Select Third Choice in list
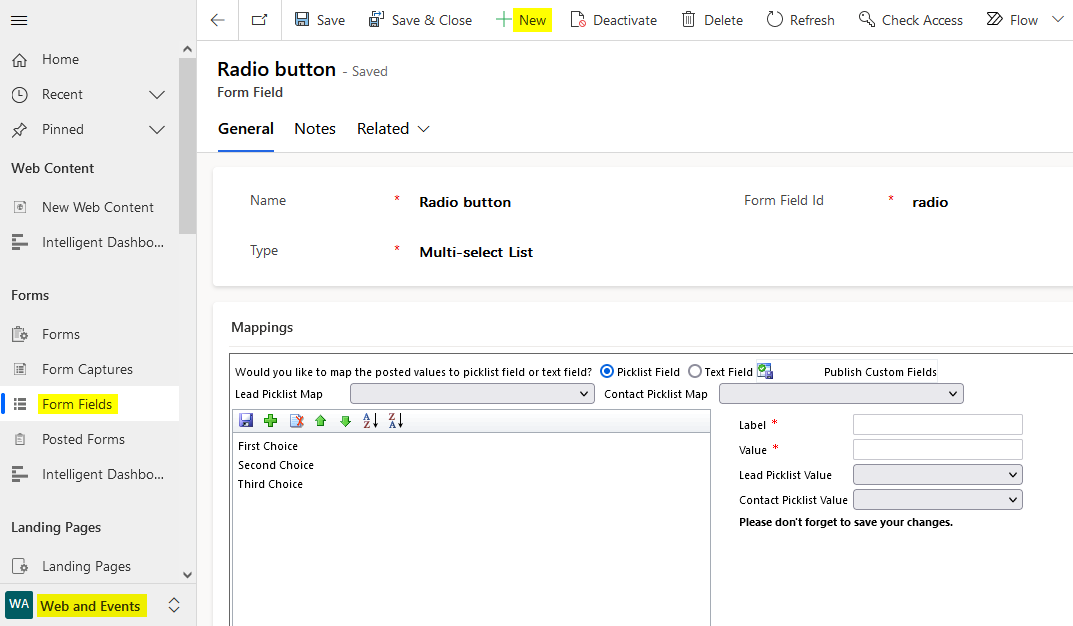Viewport: 1073px width, 626px height. (x=270, y=484)
